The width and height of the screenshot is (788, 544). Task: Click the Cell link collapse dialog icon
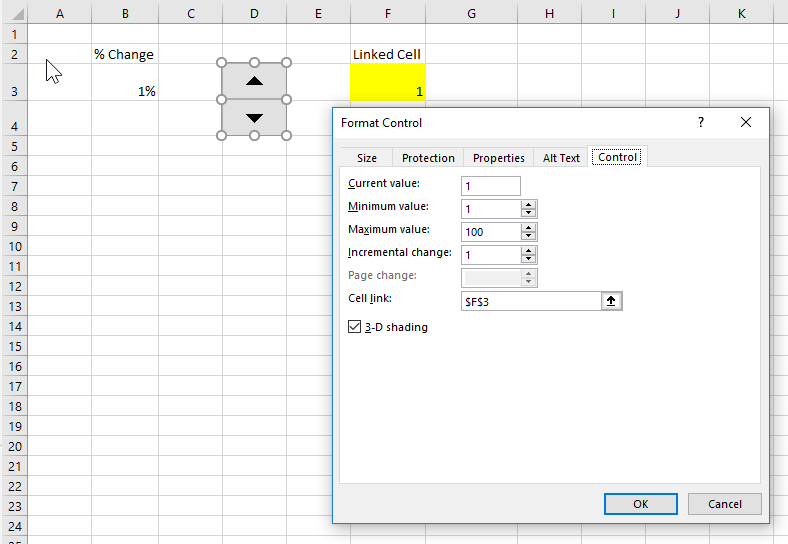point(611,301)
